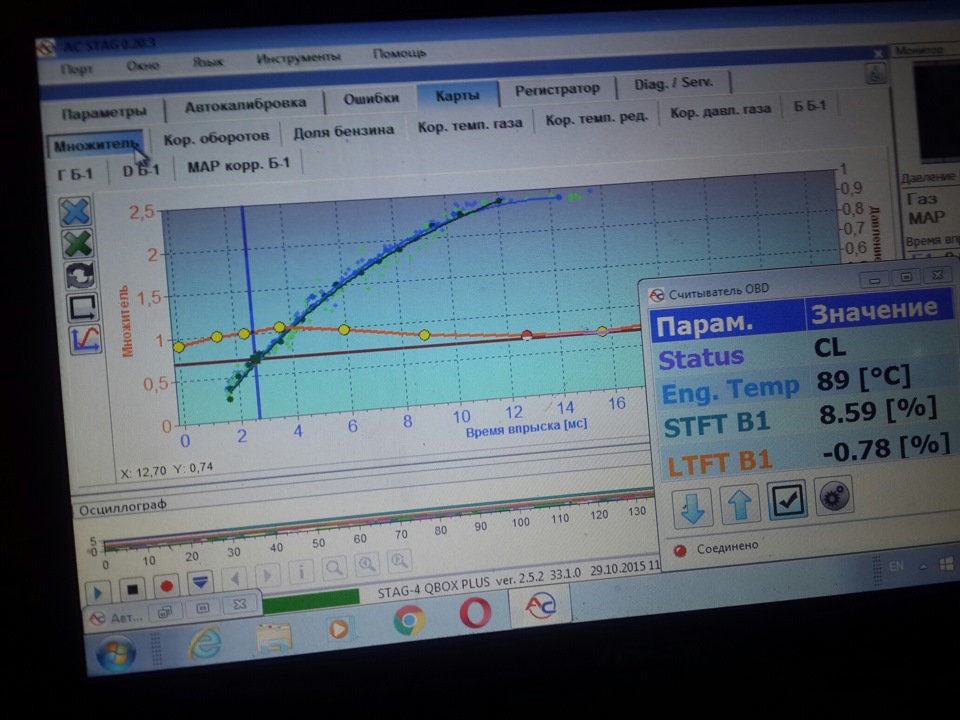Click the blue down arrow in OBD reader

692,507
